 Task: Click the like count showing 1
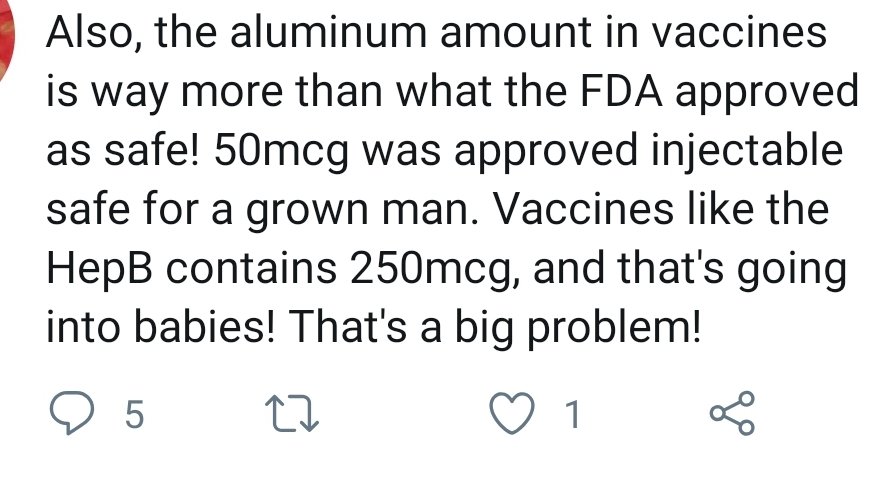572,415
